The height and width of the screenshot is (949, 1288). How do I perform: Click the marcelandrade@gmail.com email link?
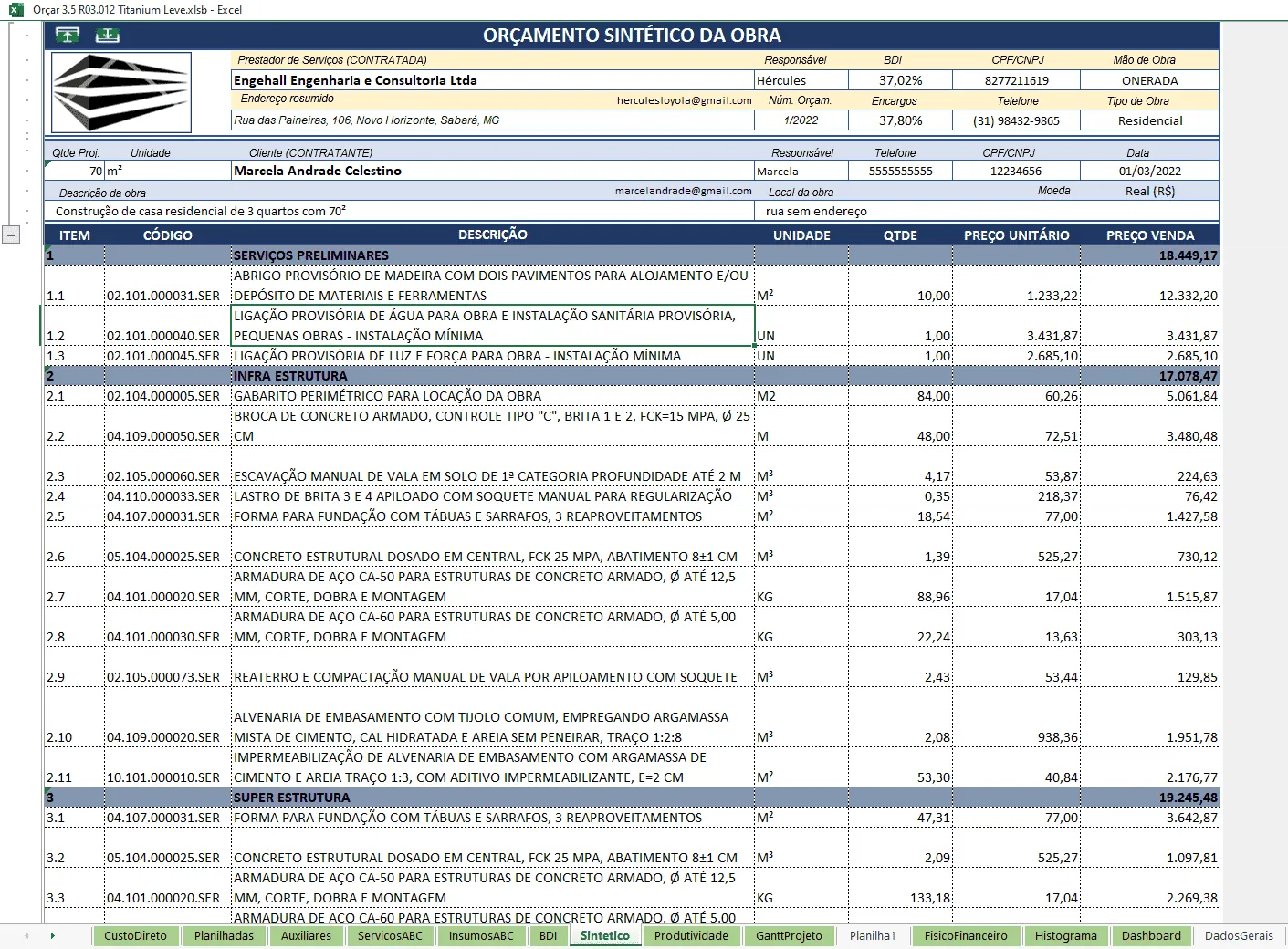[x=683, y=191]
